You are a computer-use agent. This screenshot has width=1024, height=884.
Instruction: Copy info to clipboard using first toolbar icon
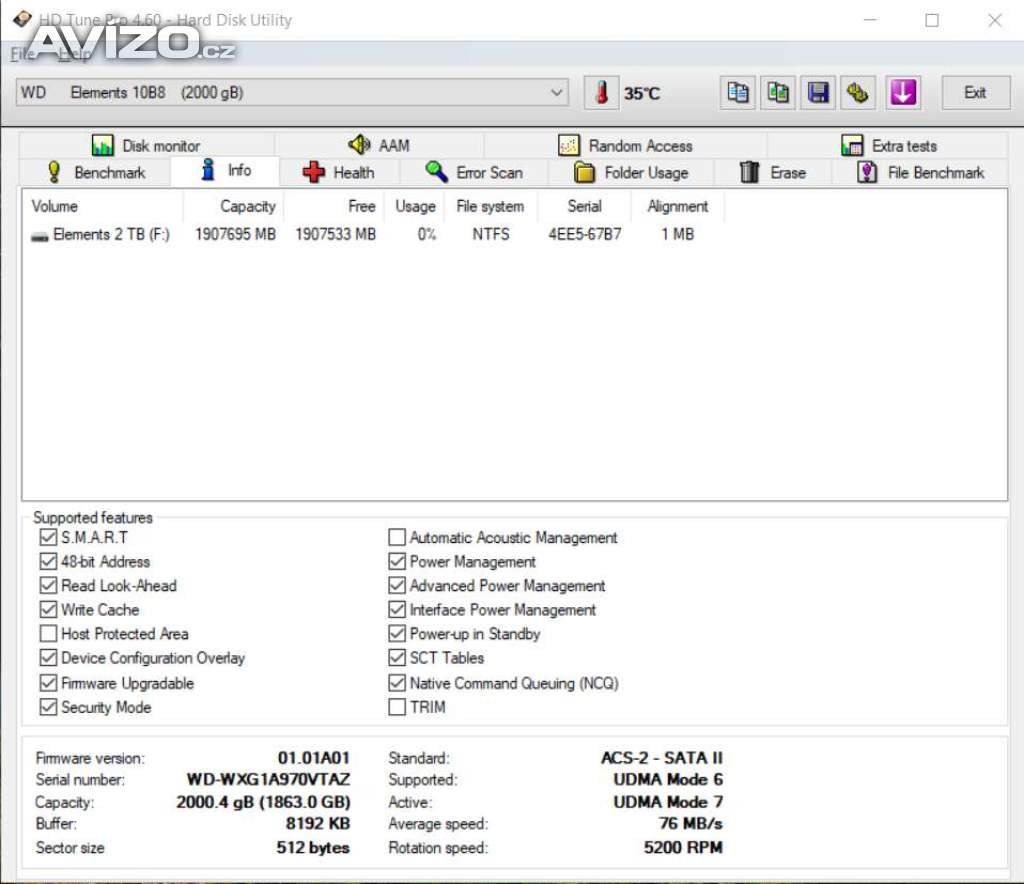737,93
